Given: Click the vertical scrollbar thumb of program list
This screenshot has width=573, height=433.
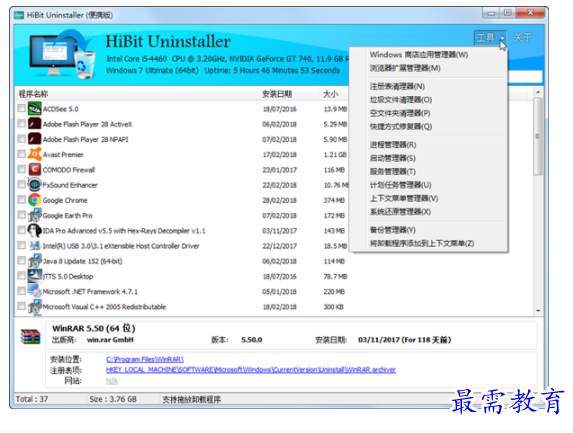Looking at the screenshot, I should tap(538, 136).
